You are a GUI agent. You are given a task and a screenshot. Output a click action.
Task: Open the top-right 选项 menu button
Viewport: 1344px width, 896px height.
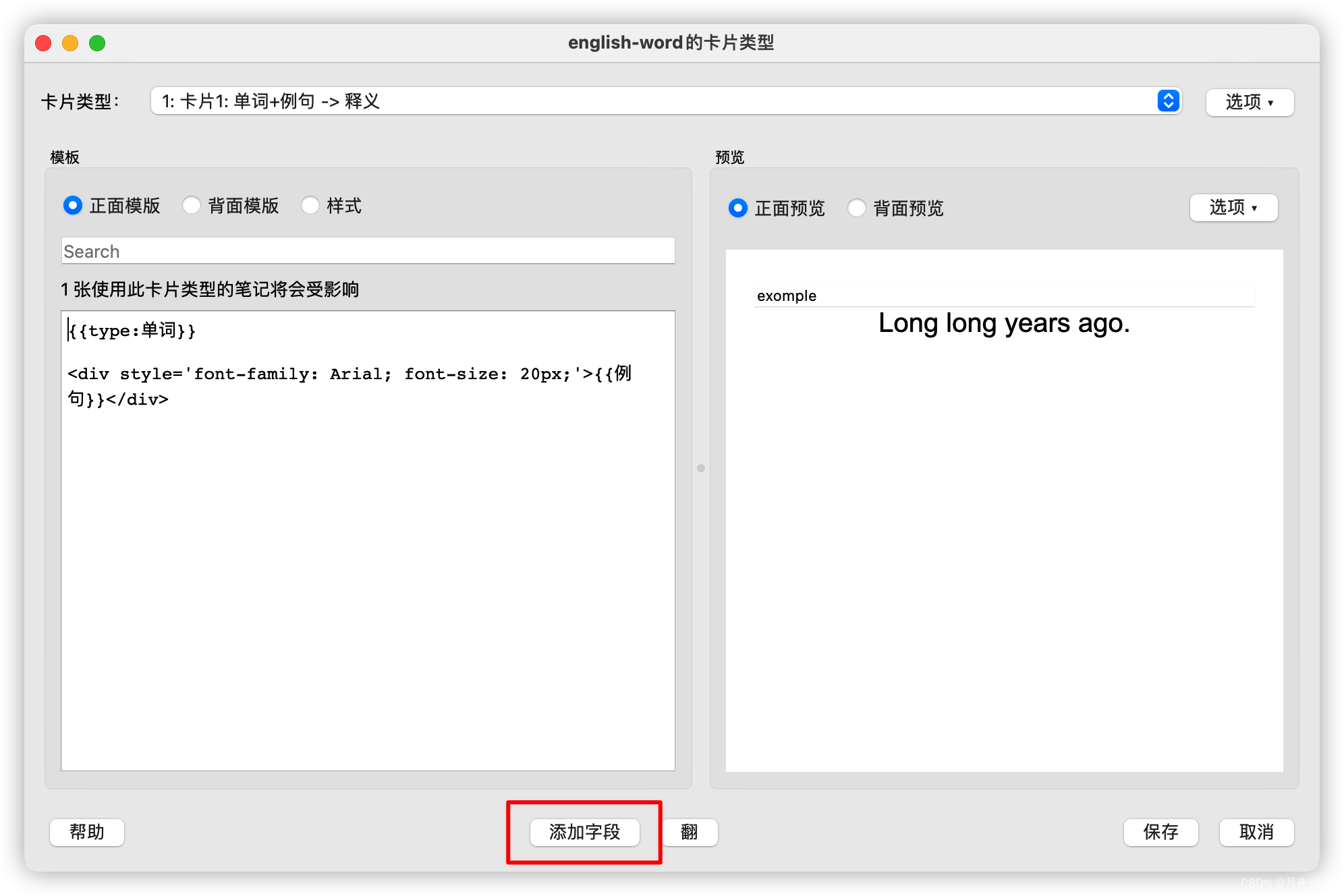tap(1250, 102)
